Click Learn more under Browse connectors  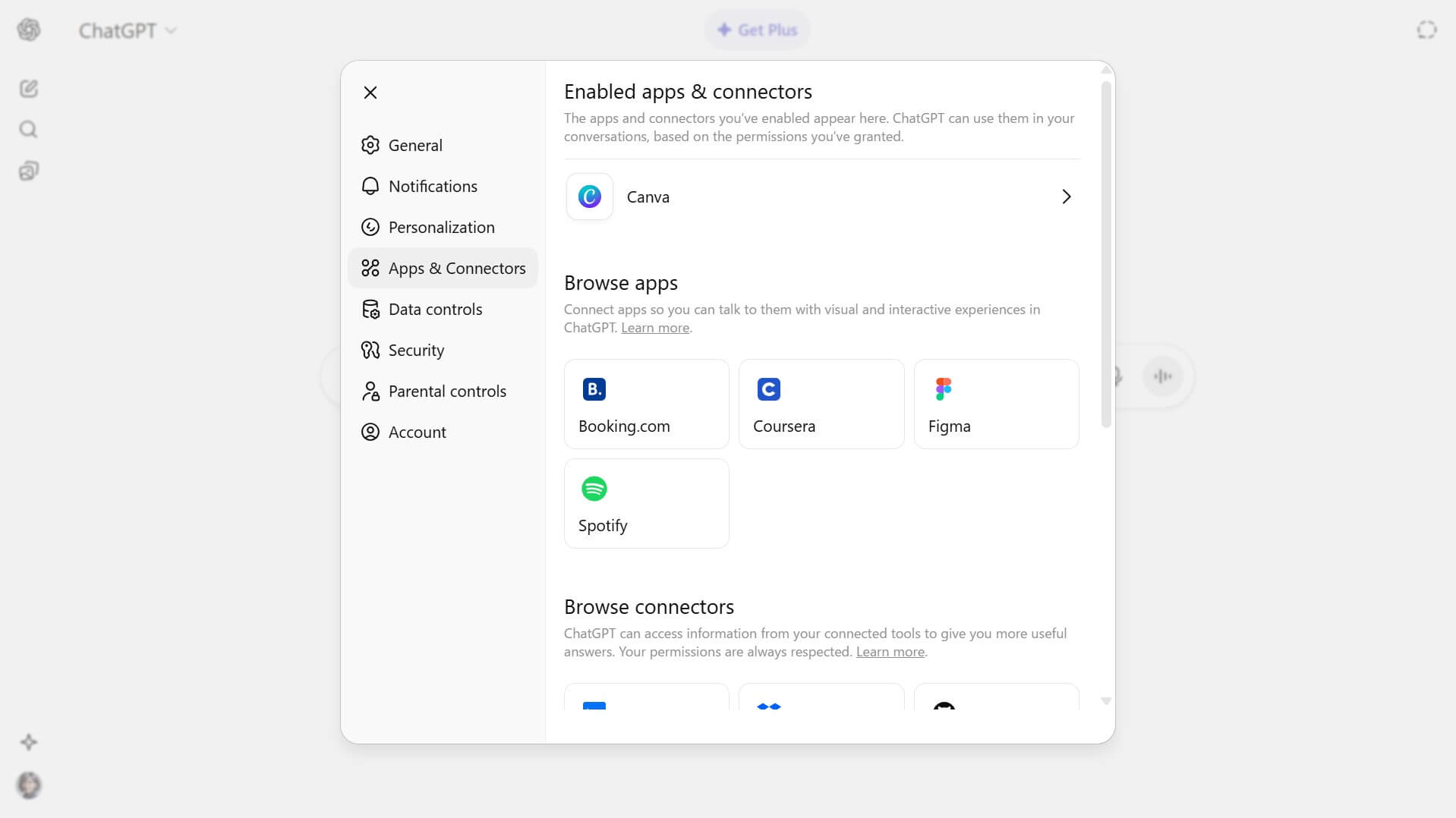[x=890, y=652]
